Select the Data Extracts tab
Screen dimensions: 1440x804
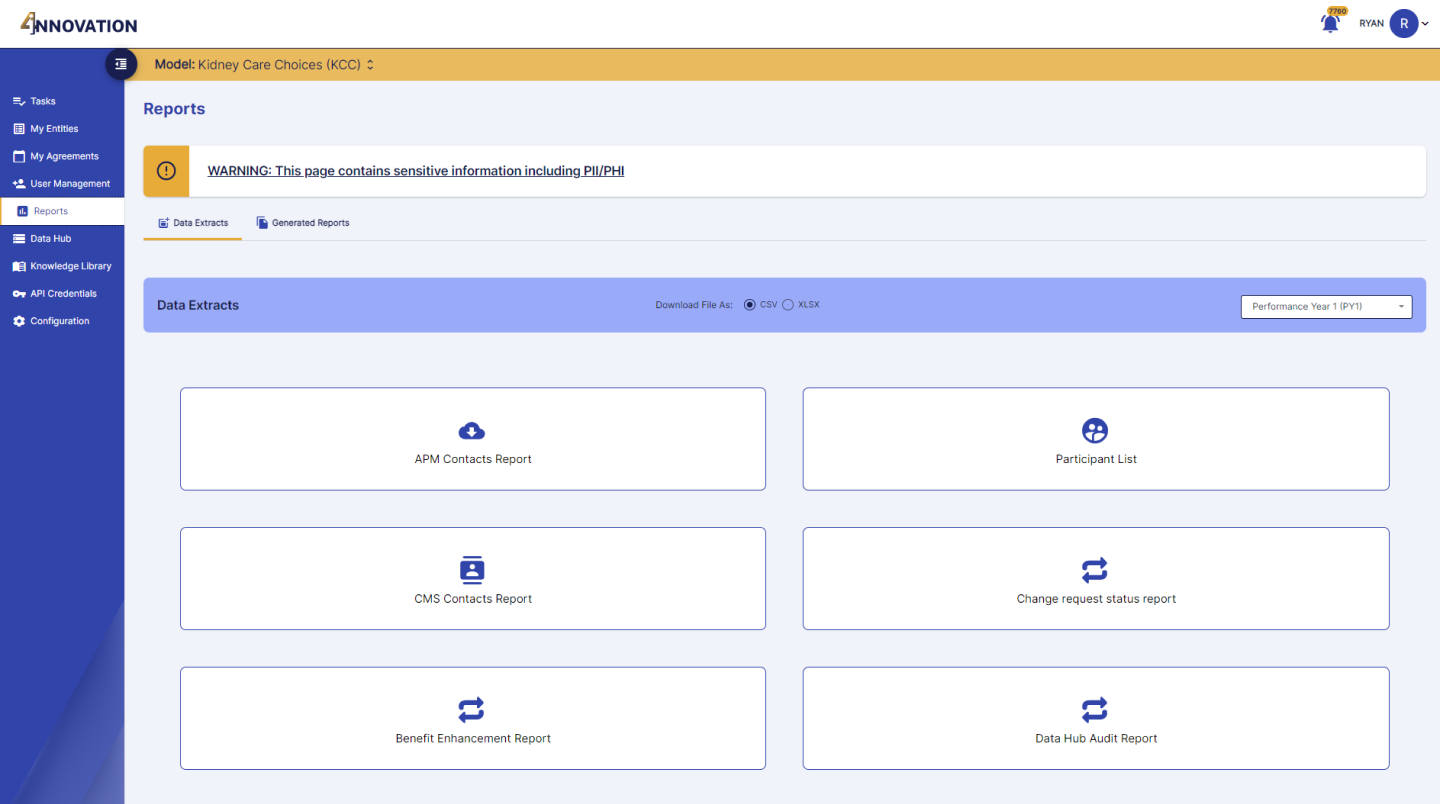pos(193,223)
